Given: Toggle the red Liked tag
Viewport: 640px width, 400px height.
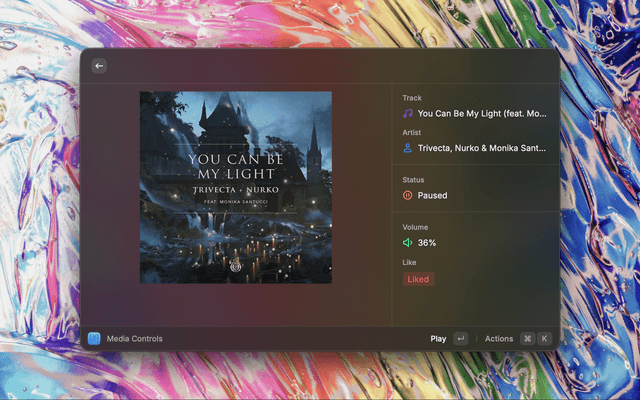Looking at the screenshot, I should pos(418,279).
